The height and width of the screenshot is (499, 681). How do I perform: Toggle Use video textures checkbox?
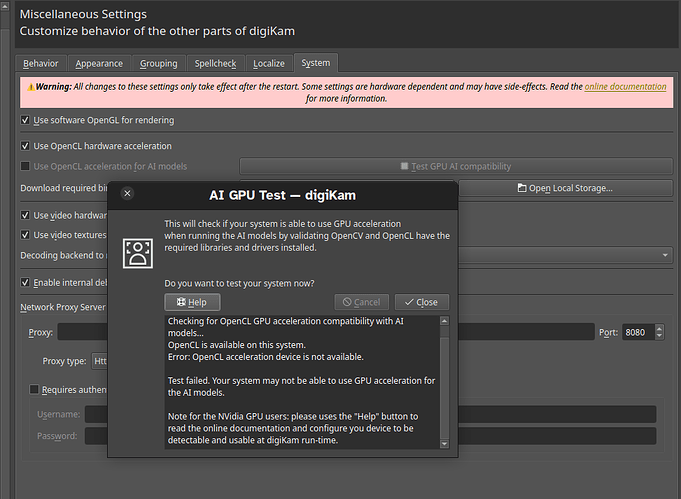[x=25, y=235]
